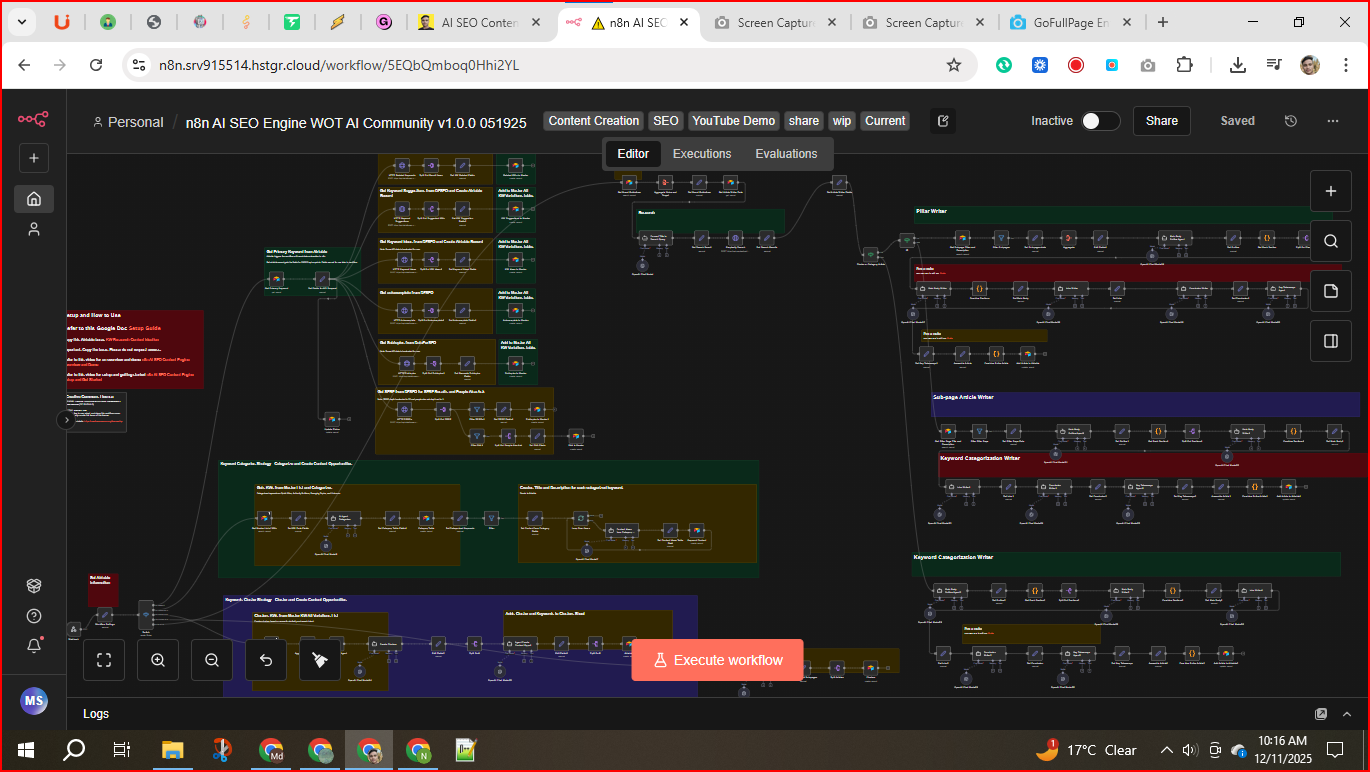Open a new browser tab
1370x772 pixels.
tap(1163, 22)
